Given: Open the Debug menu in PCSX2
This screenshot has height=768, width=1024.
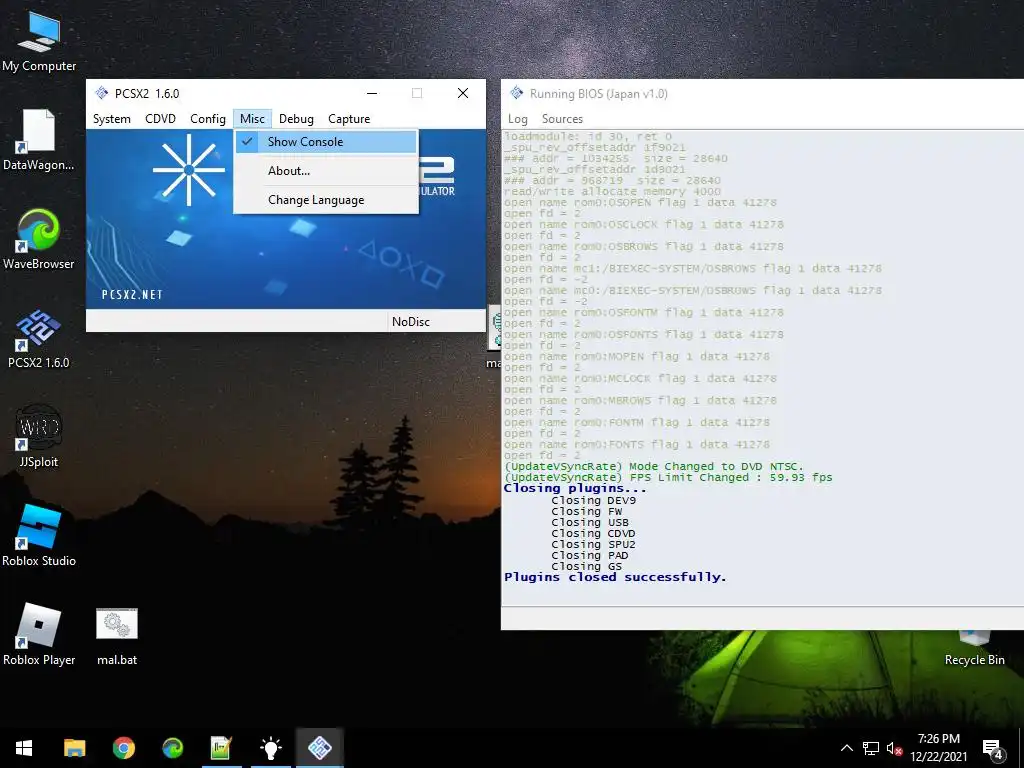Looking at the screenshot, I should click(x=296, y=119).
